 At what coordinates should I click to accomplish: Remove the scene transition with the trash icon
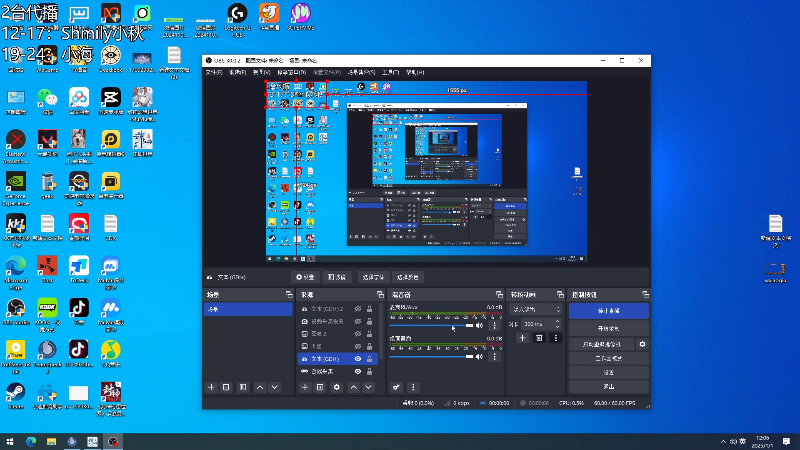539,338
